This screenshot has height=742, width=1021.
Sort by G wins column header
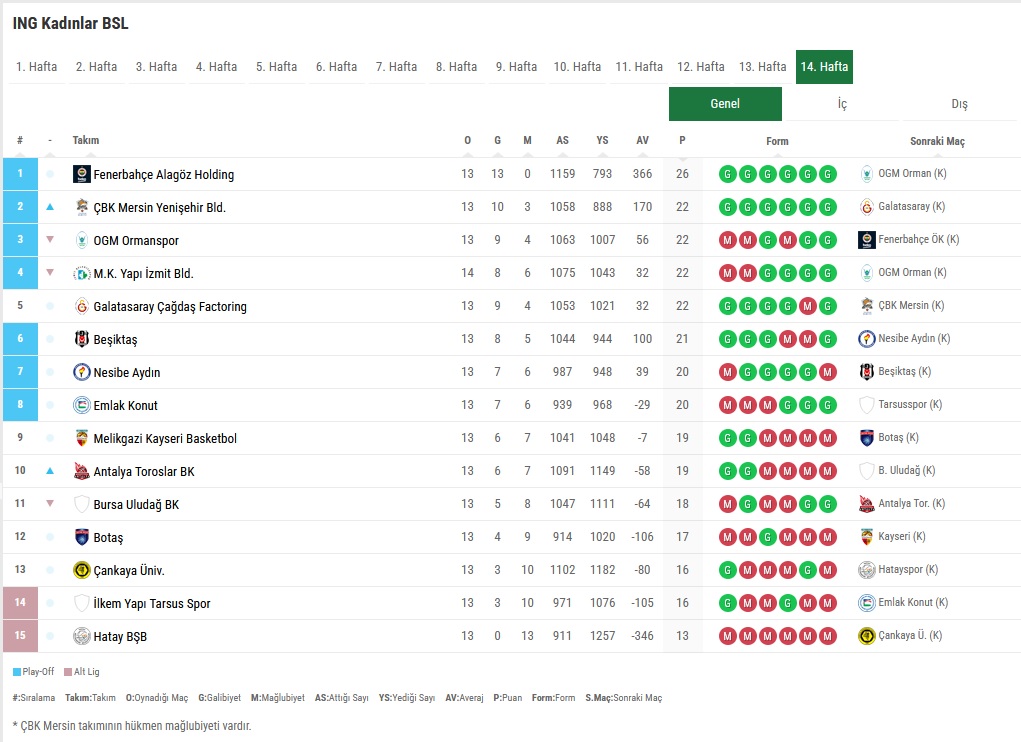pos(497,140)
